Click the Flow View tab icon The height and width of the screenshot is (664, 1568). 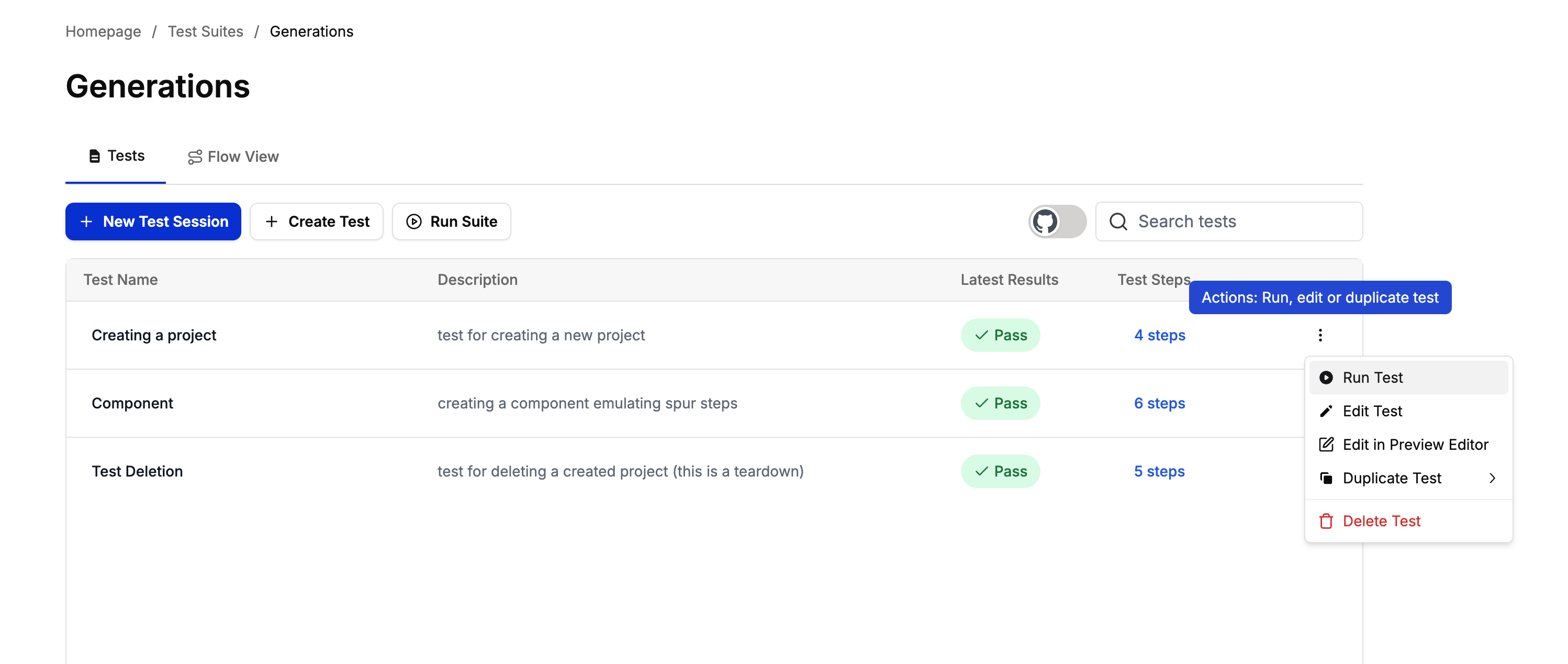coord(194,157)
